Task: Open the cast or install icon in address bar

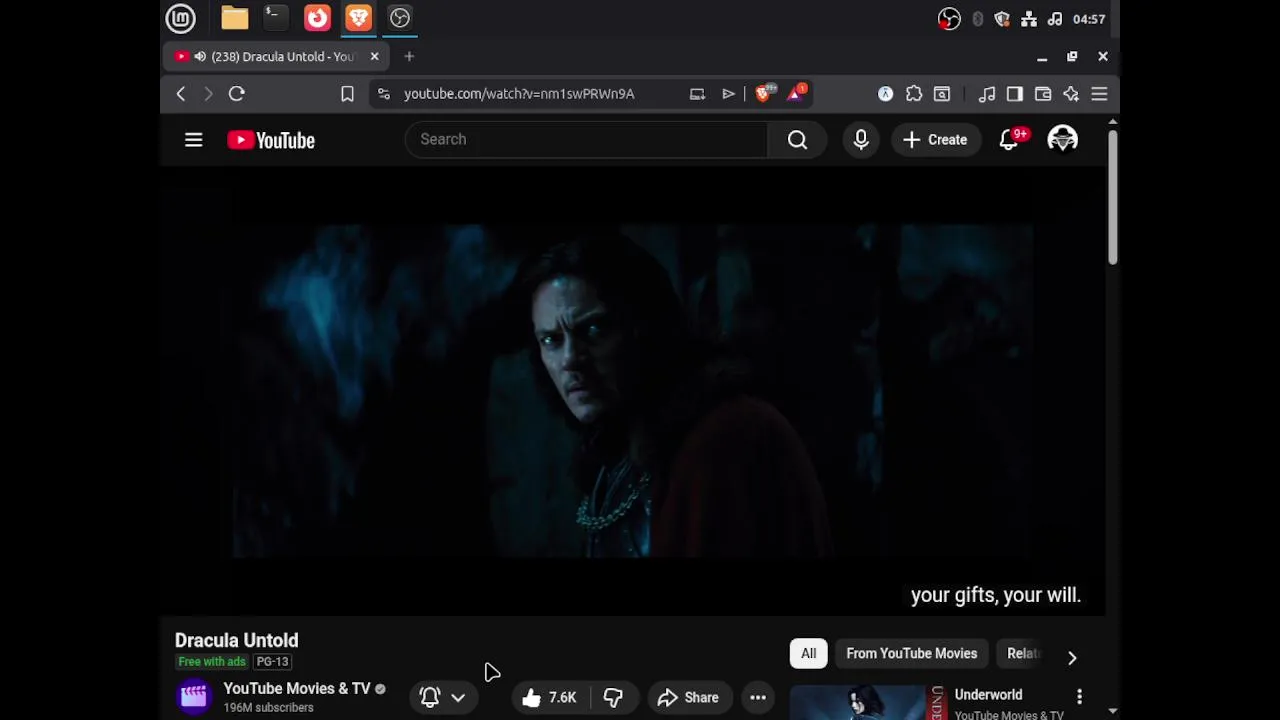Action: [x=697, y=94]
